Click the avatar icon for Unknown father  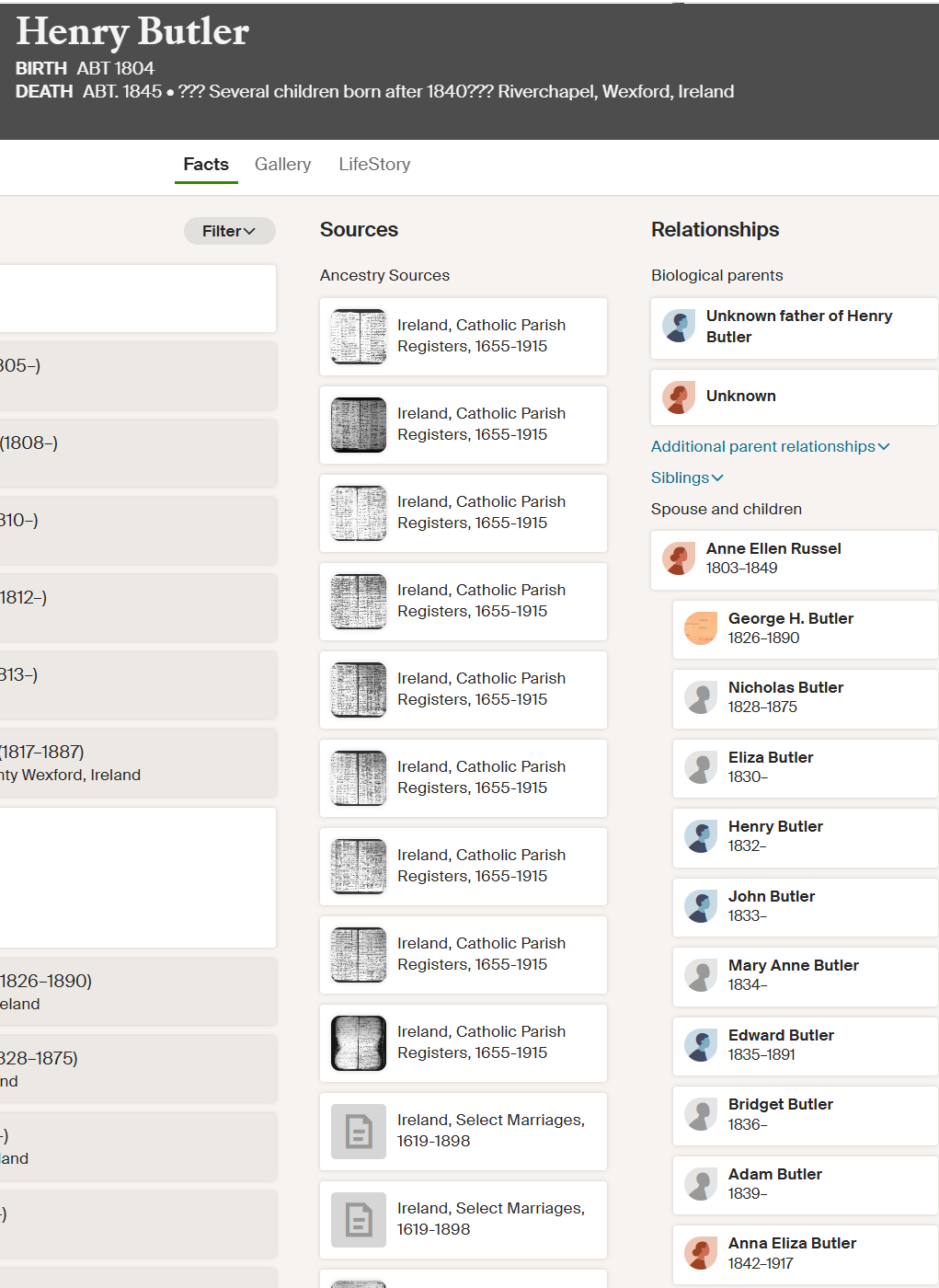click(679, 327)
